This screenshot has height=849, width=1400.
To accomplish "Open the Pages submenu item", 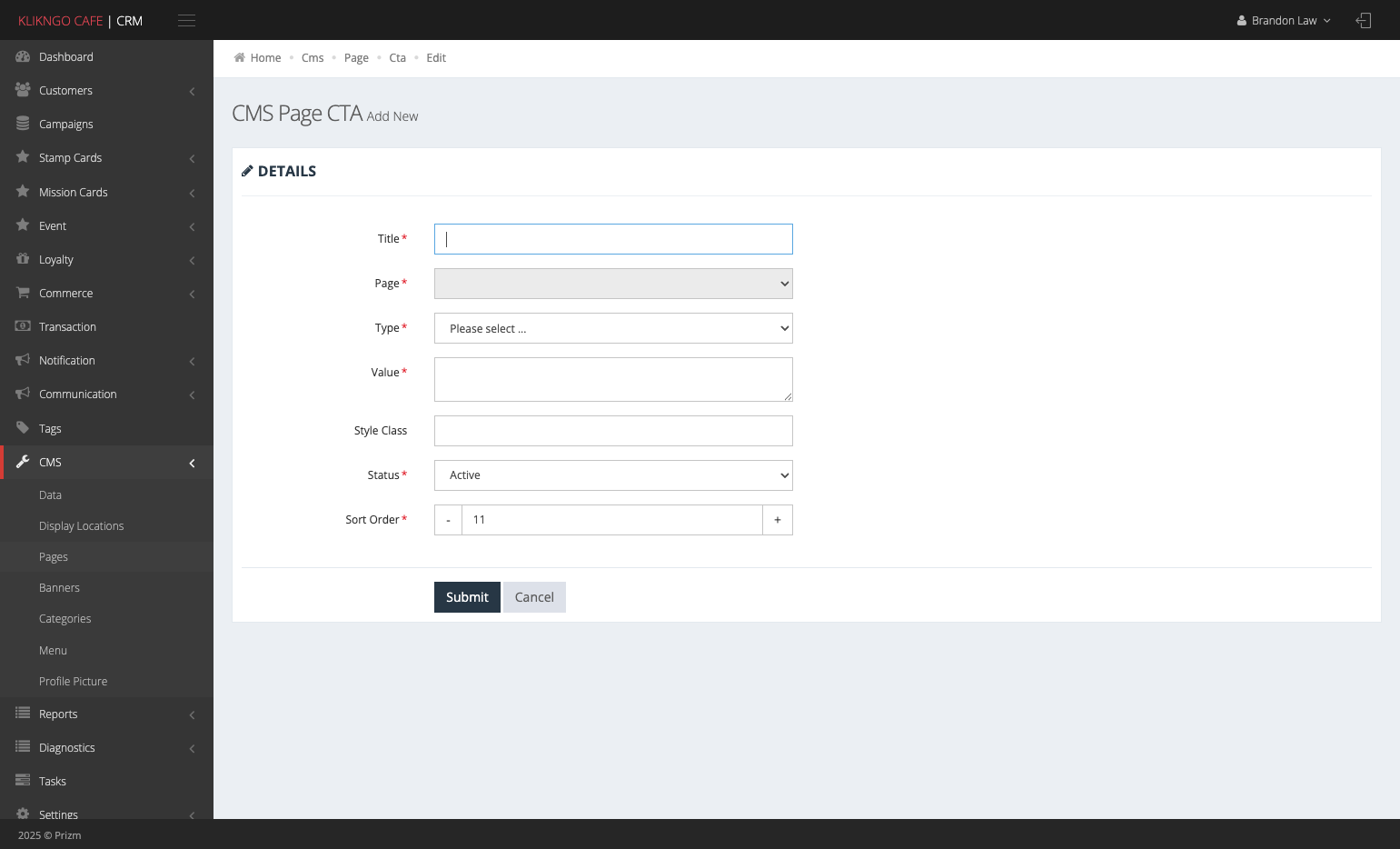I will [54, 557].
